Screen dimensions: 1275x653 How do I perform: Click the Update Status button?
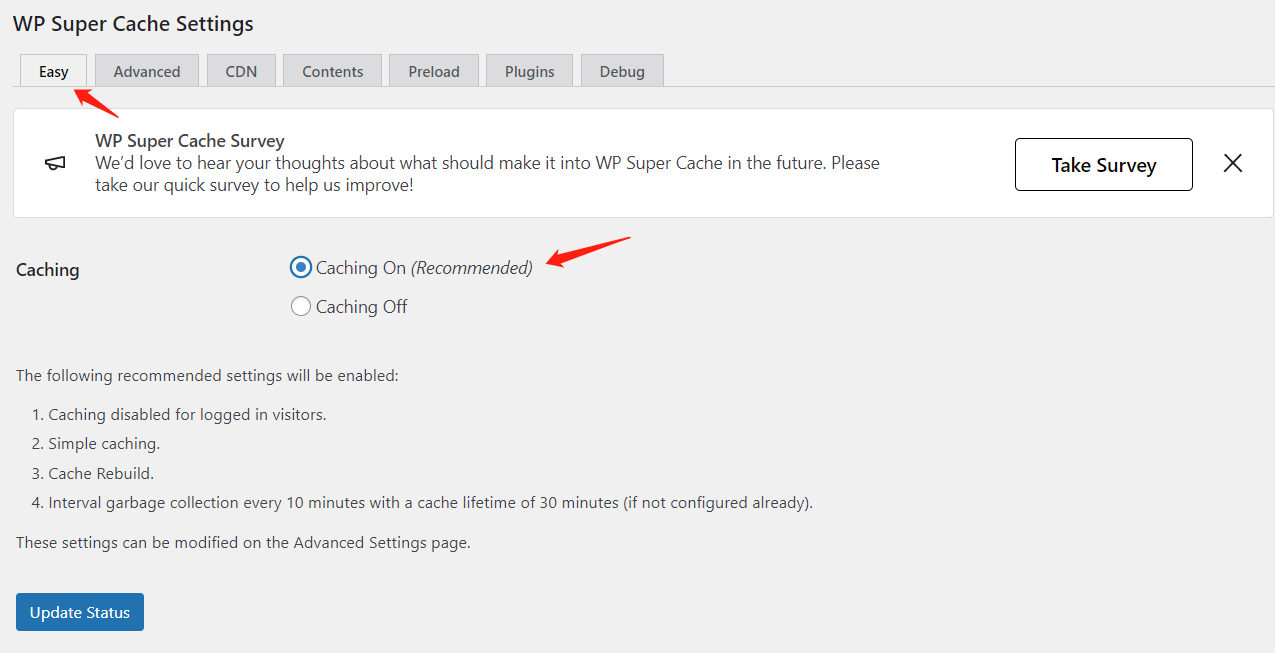point(80,612)
